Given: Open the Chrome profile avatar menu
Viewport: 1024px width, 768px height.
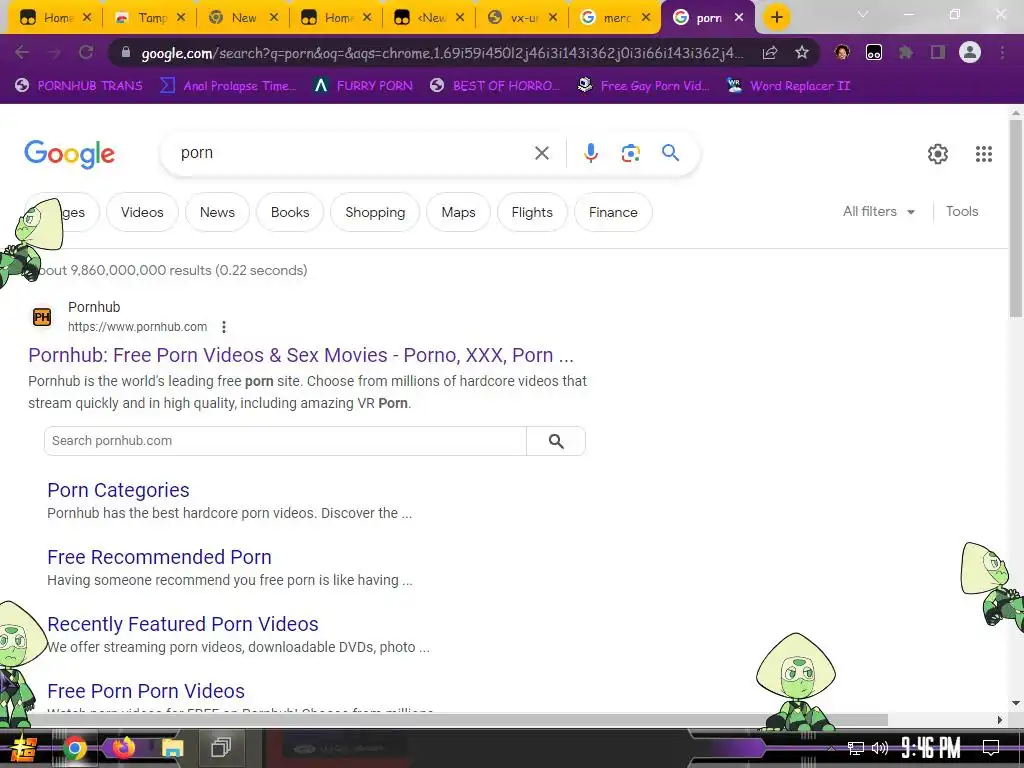Looking at the screenshot, I should click(x=970, y=52).
